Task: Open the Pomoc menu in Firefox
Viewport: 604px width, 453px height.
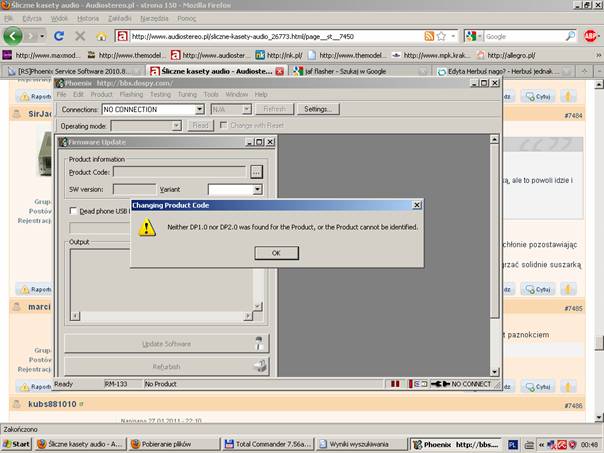Action: tap(187, 18)
